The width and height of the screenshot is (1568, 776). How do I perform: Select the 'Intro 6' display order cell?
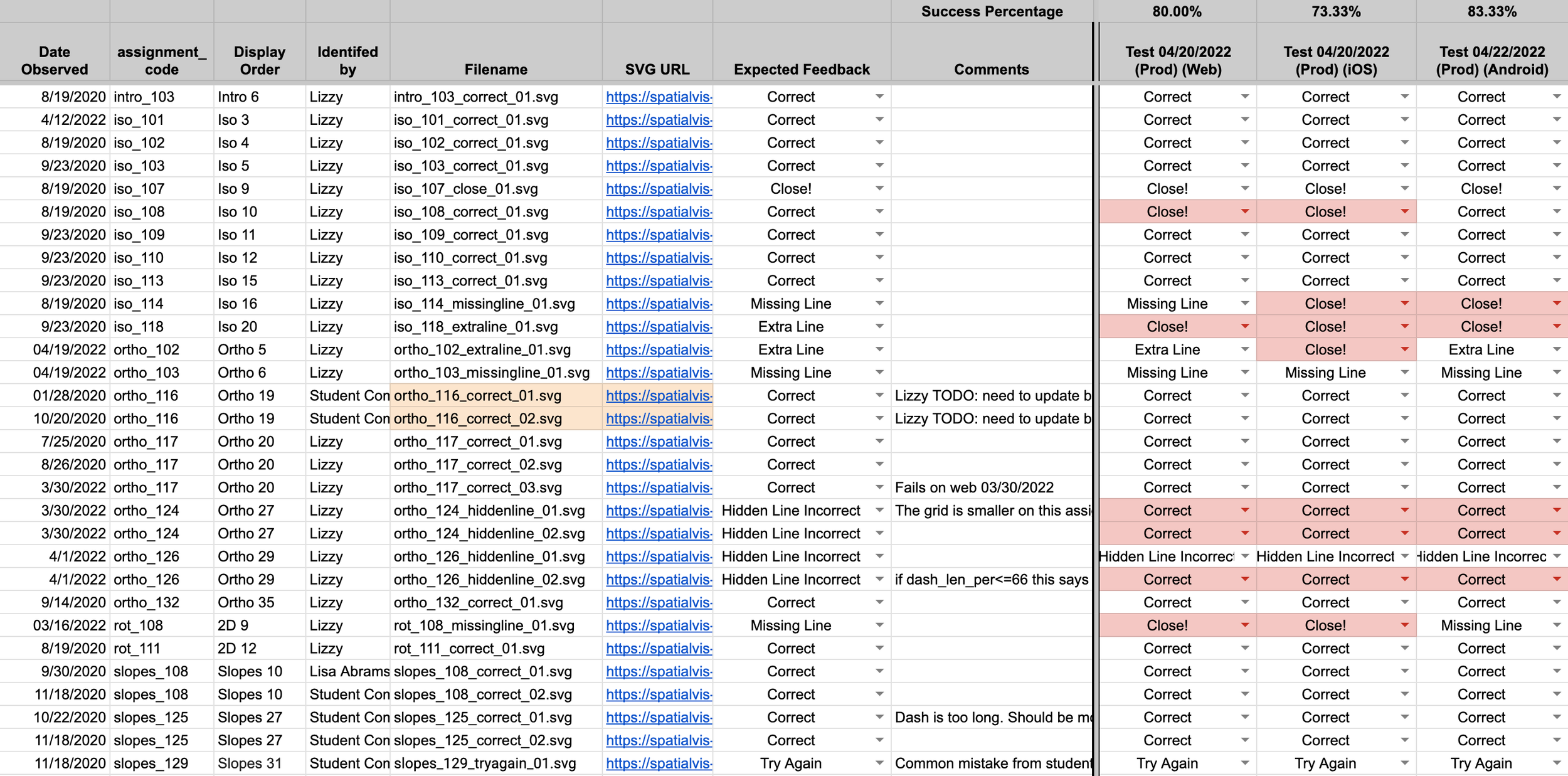tap(260, 97)
